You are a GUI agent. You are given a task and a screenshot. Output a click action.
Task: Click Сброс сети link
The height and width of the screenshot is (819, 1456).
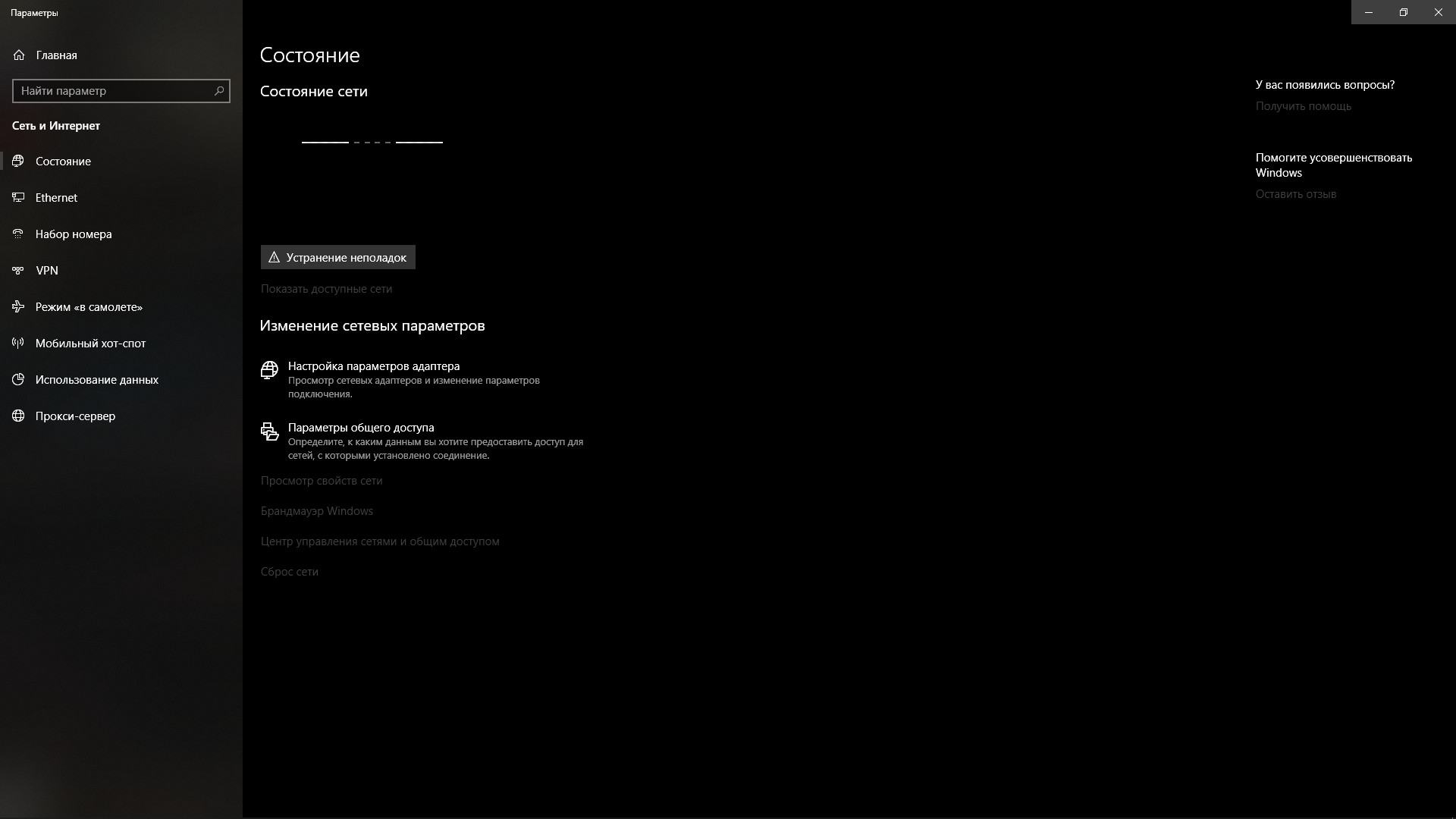click(289, 571)
